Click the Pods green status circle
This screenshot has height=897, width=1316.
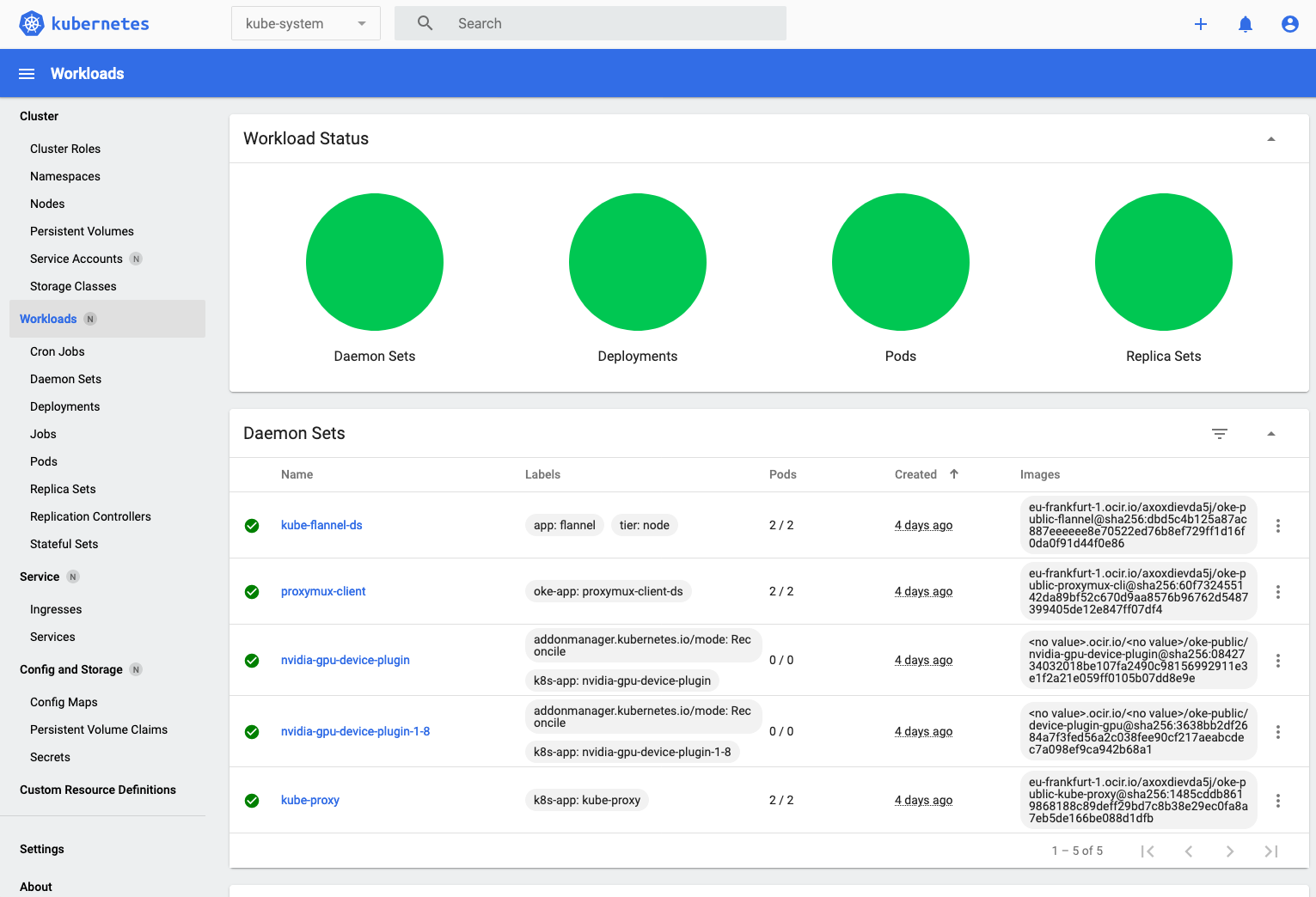901,262
